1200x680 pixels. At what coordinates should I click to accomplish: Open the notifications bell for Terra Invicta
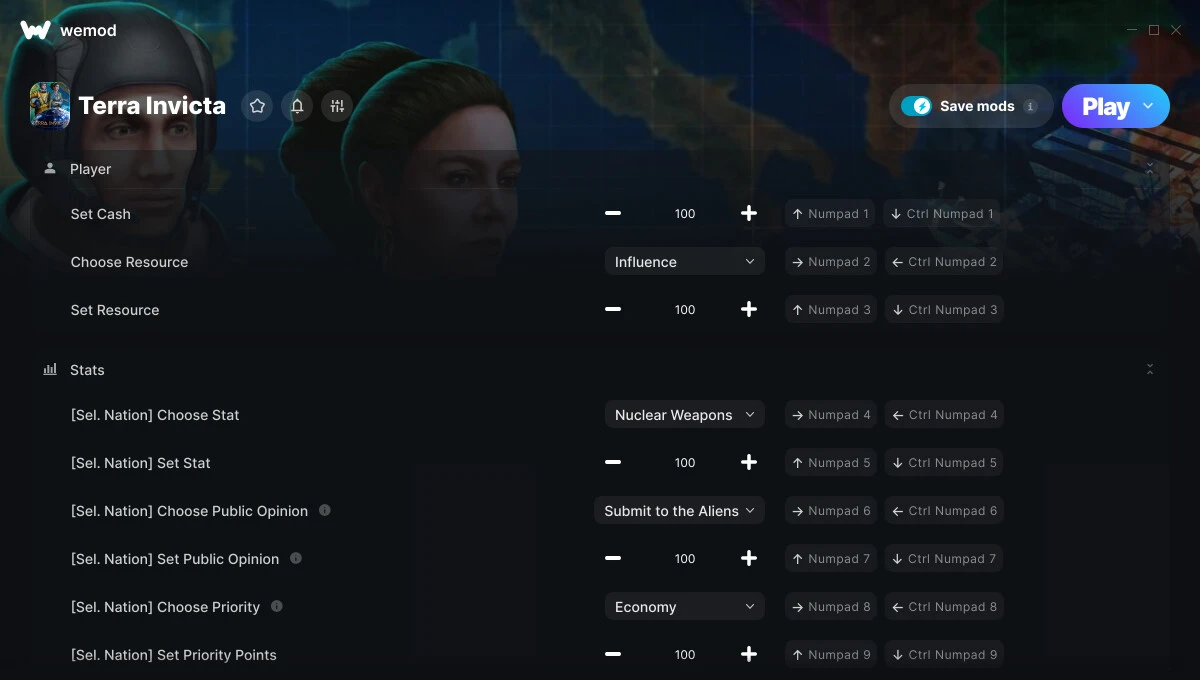pos(297,106)
